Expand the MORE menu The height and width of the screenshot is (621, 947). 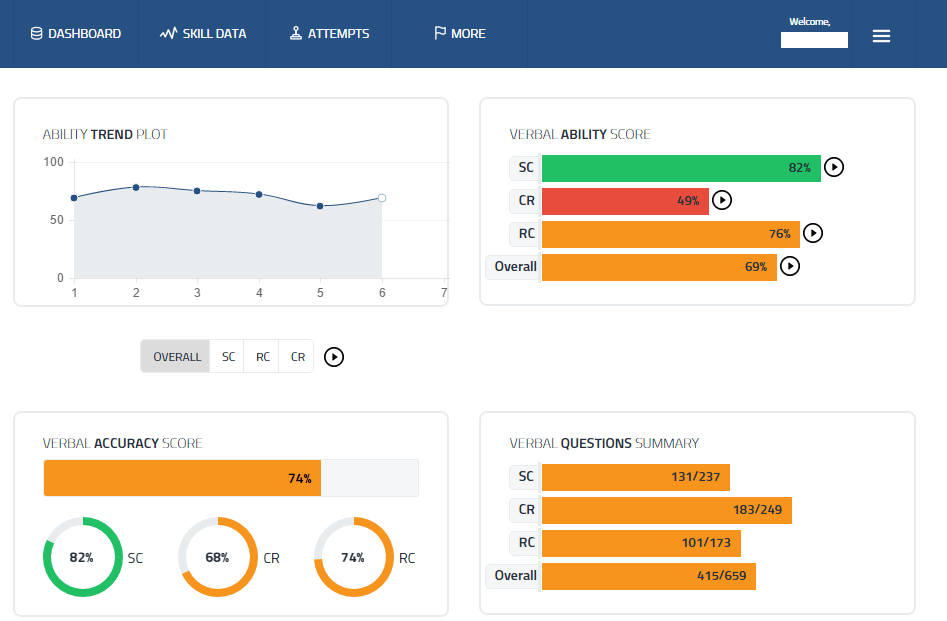[459, 34]
